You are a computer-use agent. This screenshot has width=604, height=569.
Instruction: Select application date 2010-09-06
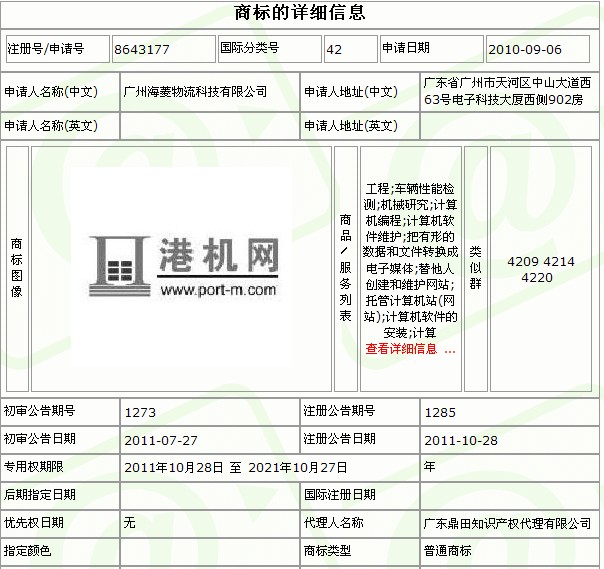click(x=525, y=50)
